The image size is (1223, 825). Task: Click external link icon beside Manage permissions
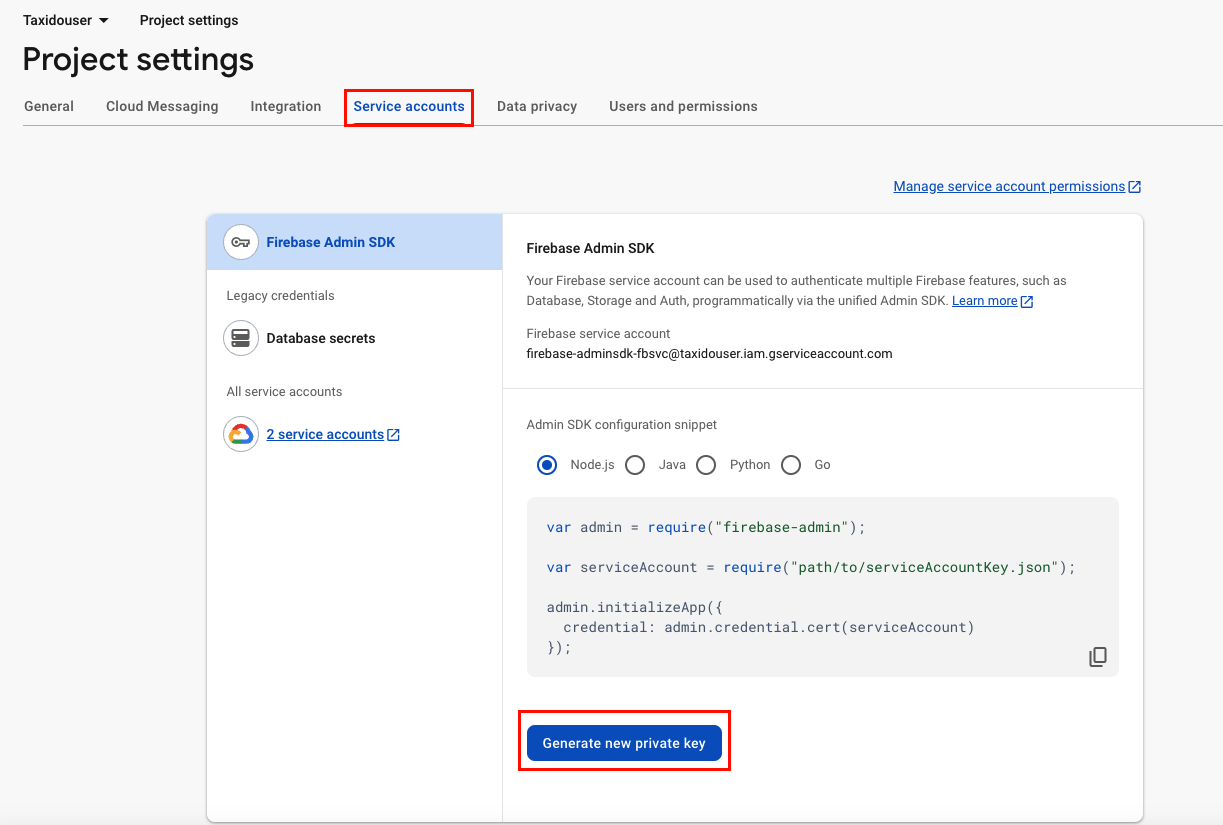[x=1135, y=187]
